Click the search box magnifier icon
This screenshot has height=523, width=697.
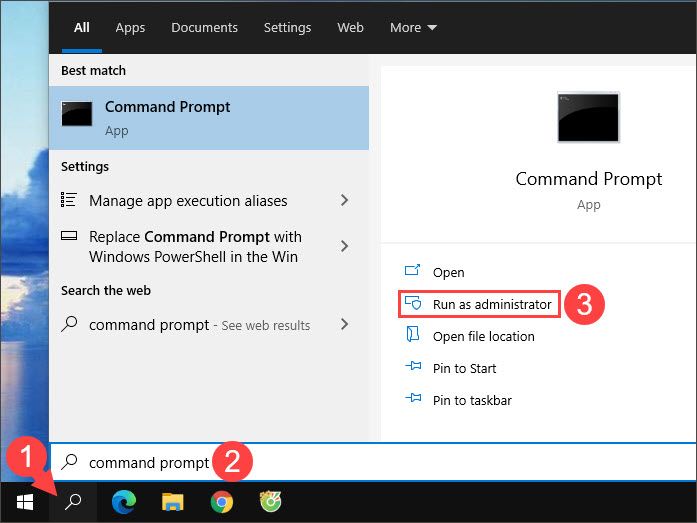pyautogui.click(x=69, y=462)
